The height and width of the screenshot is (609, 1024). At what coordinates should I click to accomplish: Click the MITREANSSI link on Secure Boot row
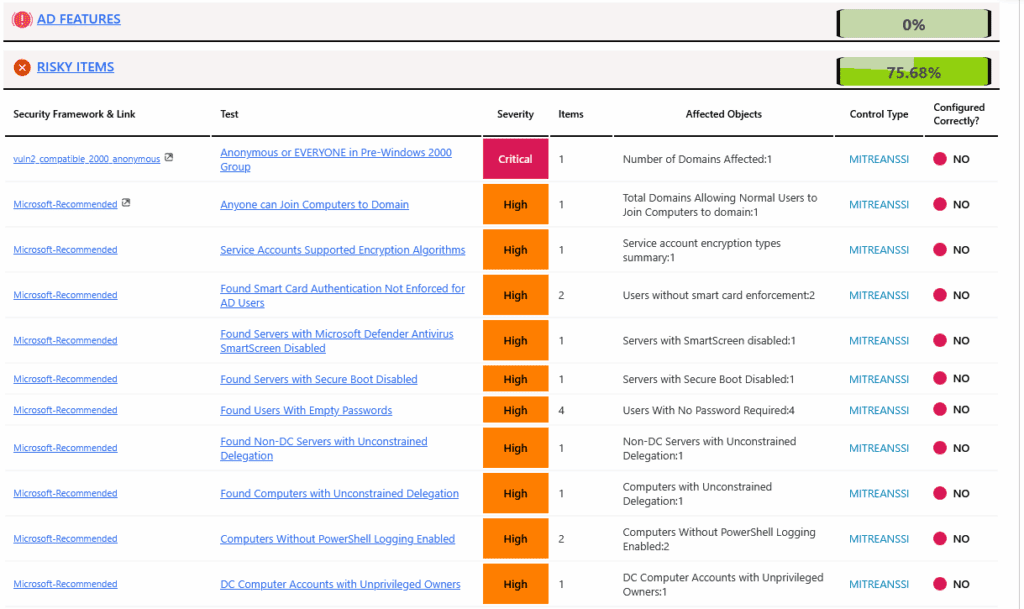[879, 379]
